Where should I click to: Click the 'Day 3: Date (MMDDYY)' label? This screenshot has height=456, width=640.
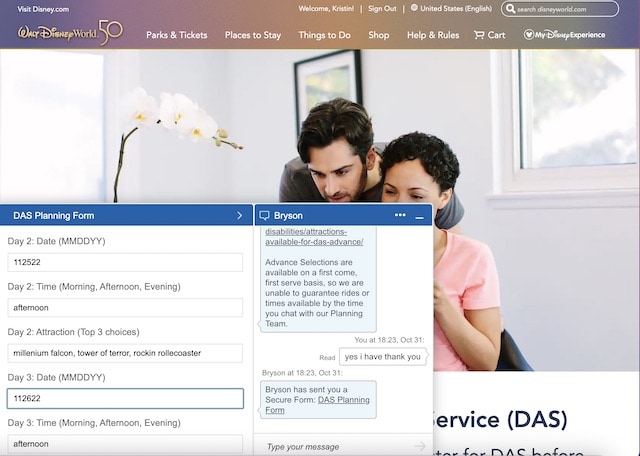pyautogui.click(x=56, y=377)
